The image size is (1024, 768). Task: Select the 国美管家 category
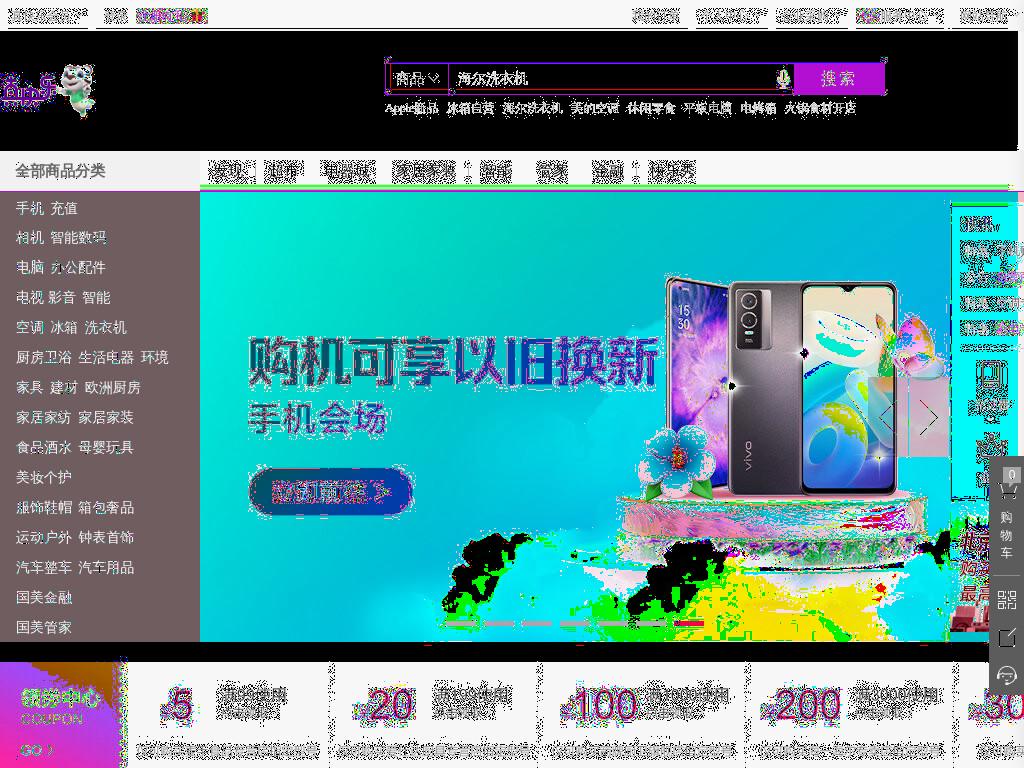[44, 628]
